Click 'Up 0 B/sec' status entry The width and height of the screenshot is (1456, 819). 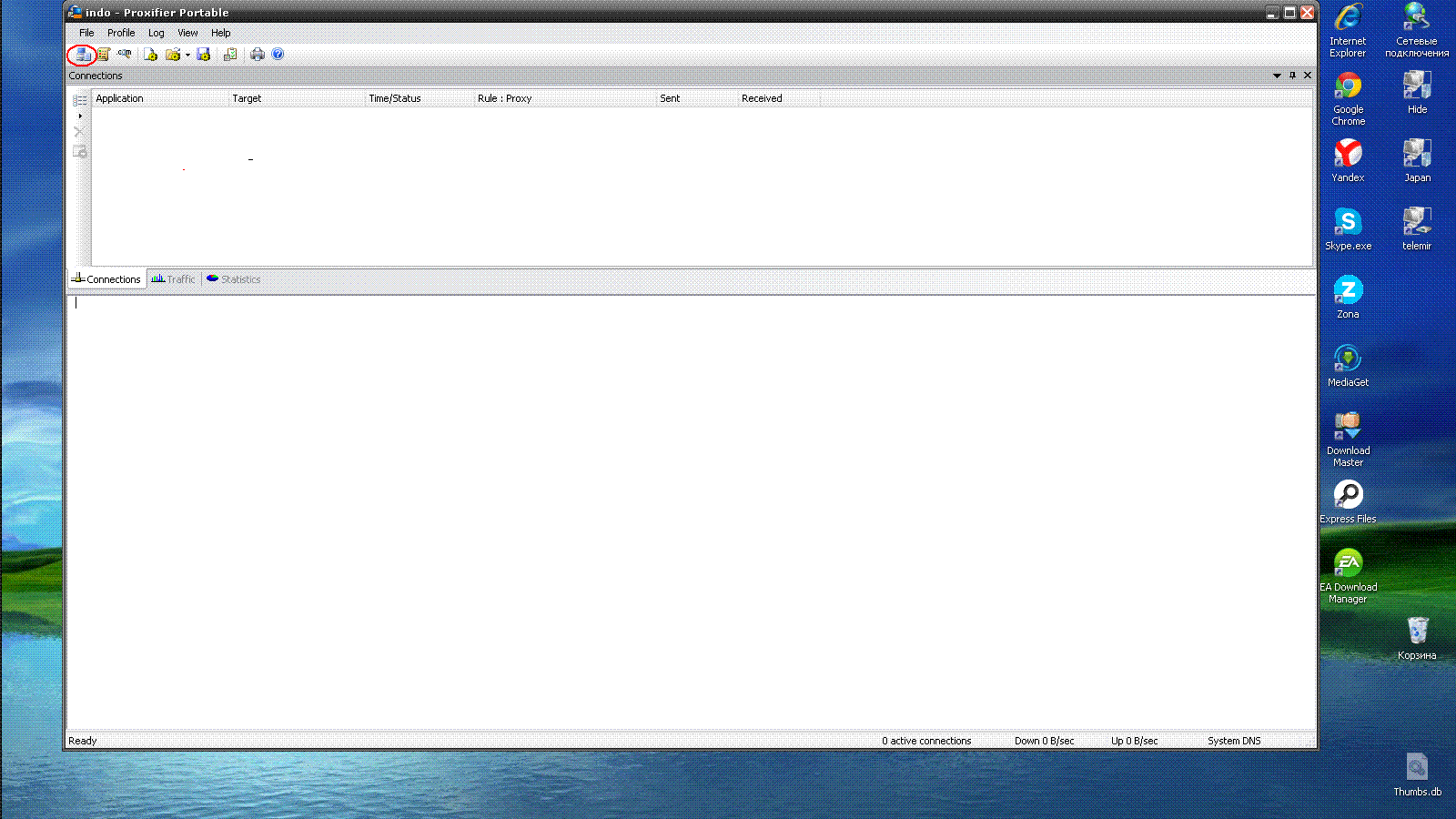coord(1134,741)
